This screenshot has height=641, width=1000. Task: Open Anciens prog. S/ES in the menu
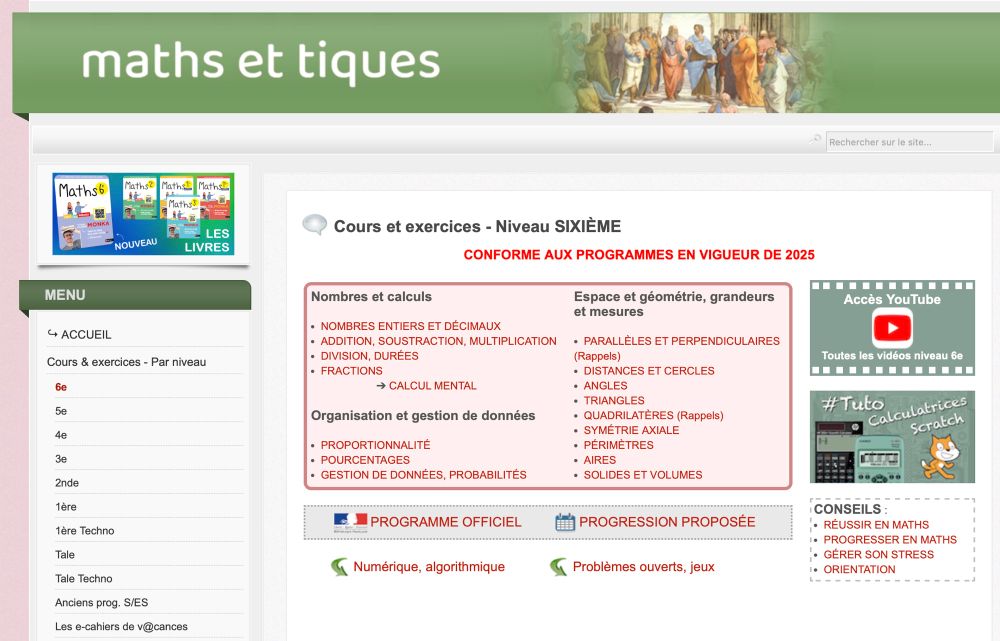101,602
